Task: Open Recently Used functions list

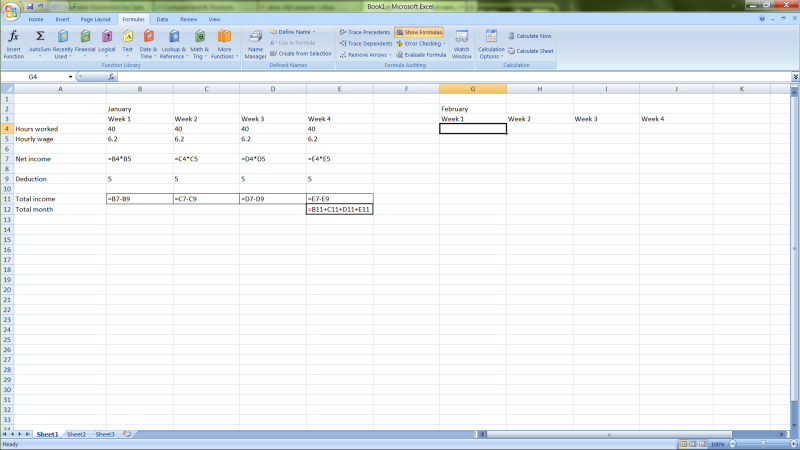Action: pos(63,44)
